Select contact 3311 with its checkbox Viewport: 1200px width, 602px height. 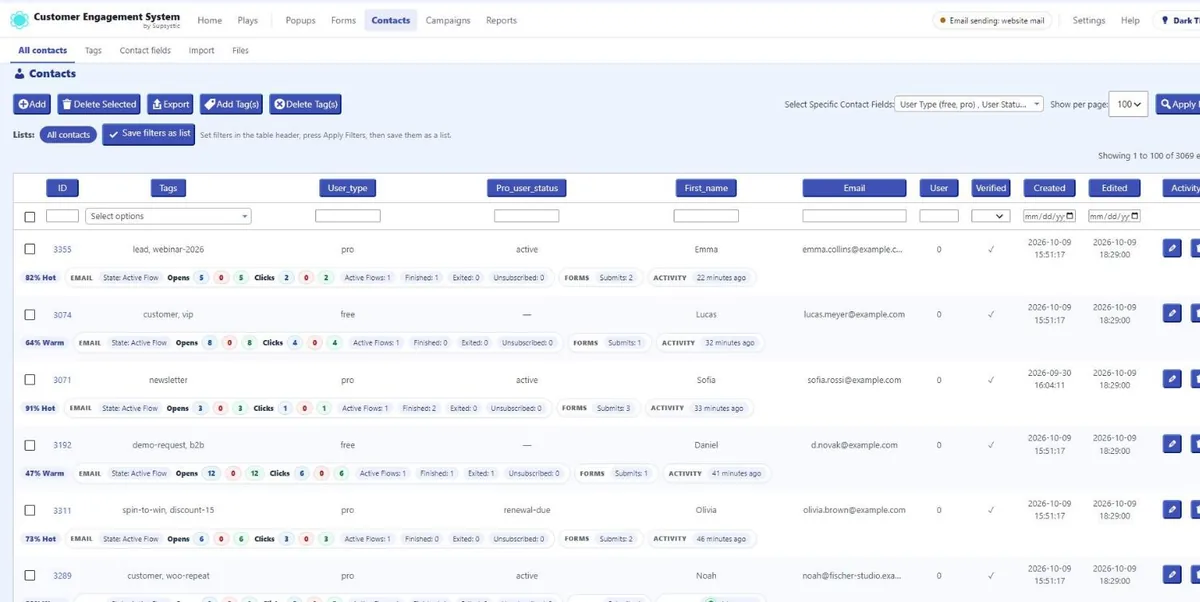pyautogui.click(x=29, y=510)
